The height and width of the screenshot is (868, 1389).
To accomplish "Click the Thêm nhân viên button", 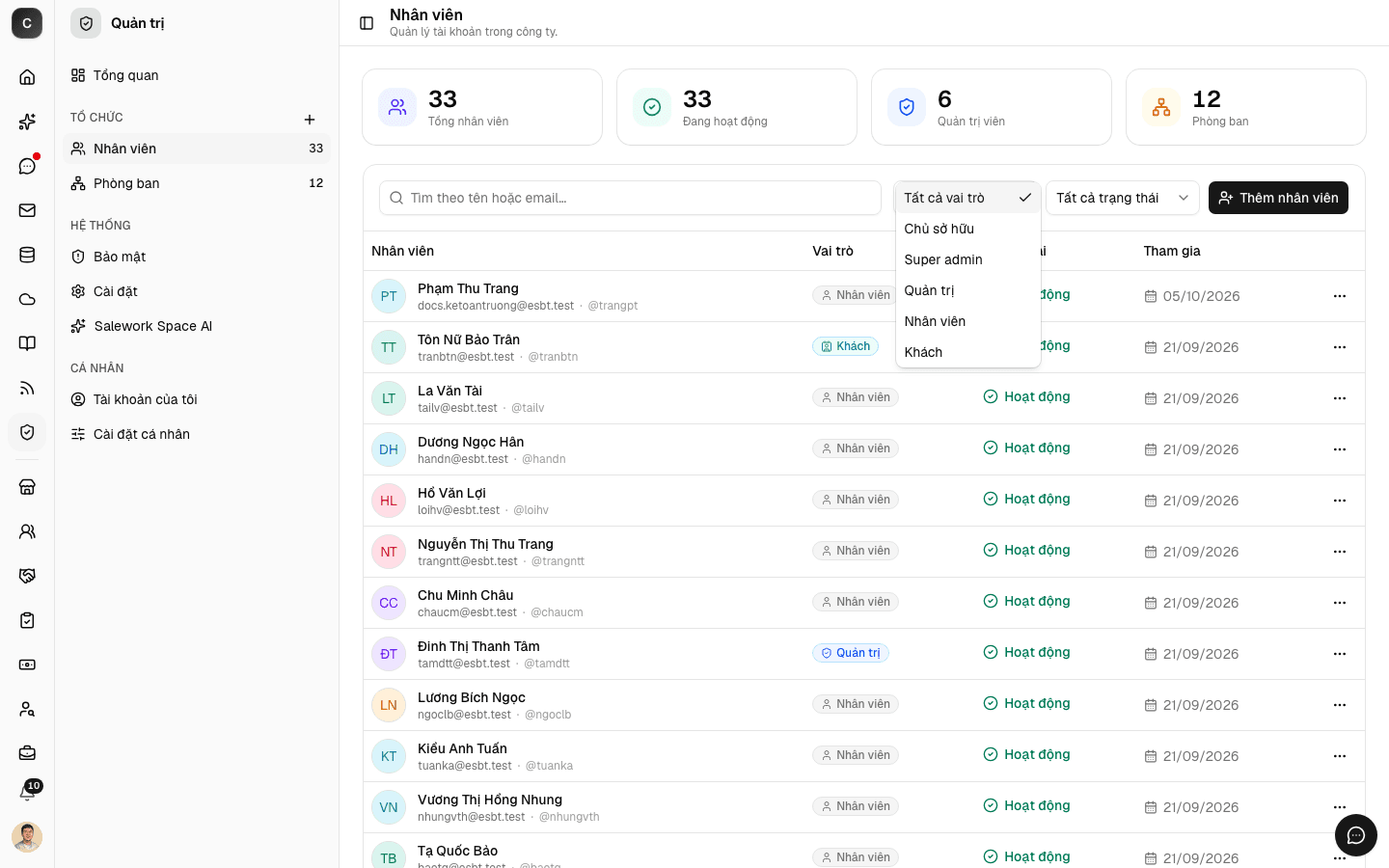I will [1278, 198].
